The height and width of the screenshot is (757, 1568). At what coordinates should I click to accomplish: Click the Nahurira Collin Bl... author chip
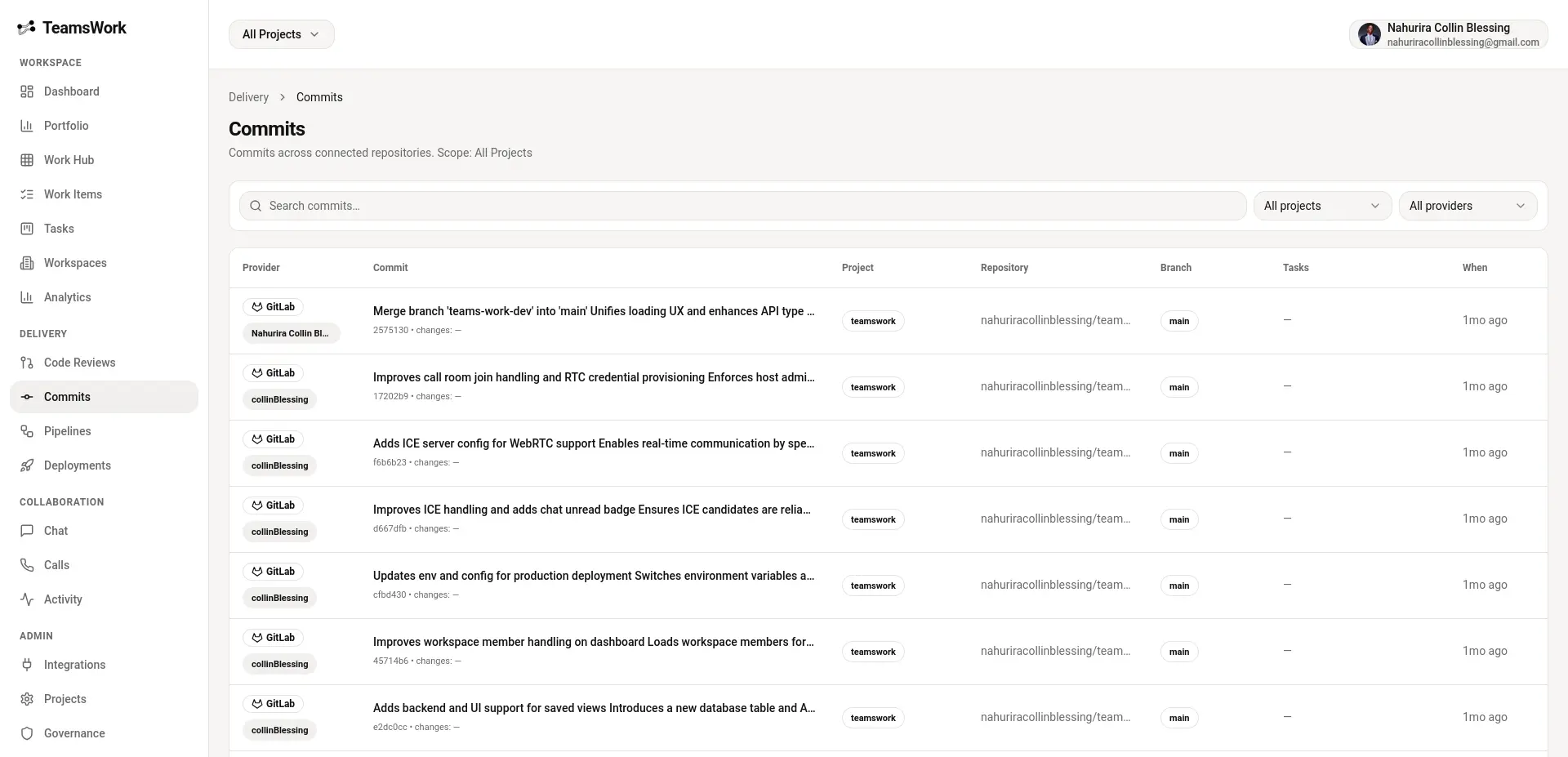[x=291, y=333]
